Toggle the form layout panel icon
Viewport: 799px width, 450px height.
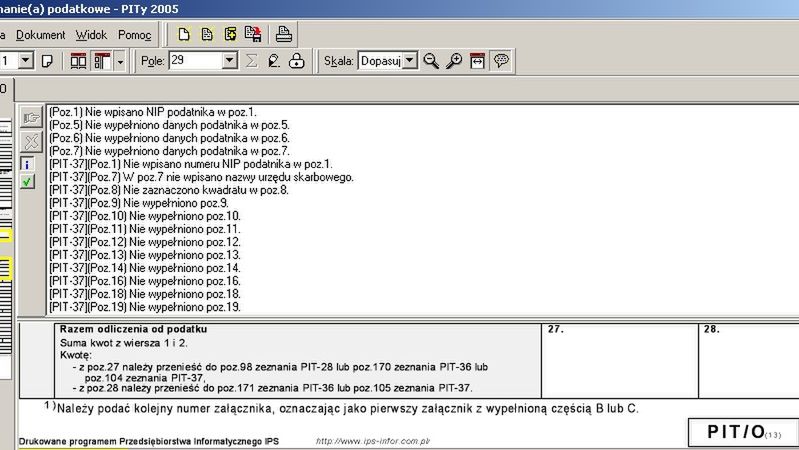(102, 61)
